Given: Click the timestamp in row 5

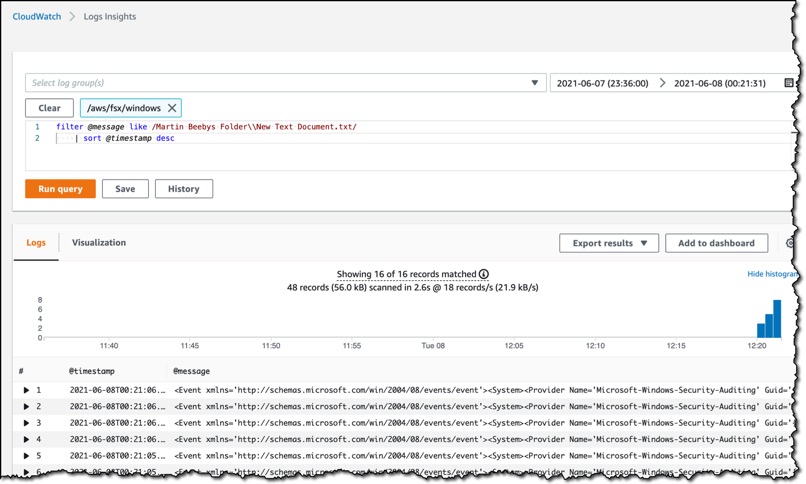Looking at the screenshot, I should (x=117, y=456).
